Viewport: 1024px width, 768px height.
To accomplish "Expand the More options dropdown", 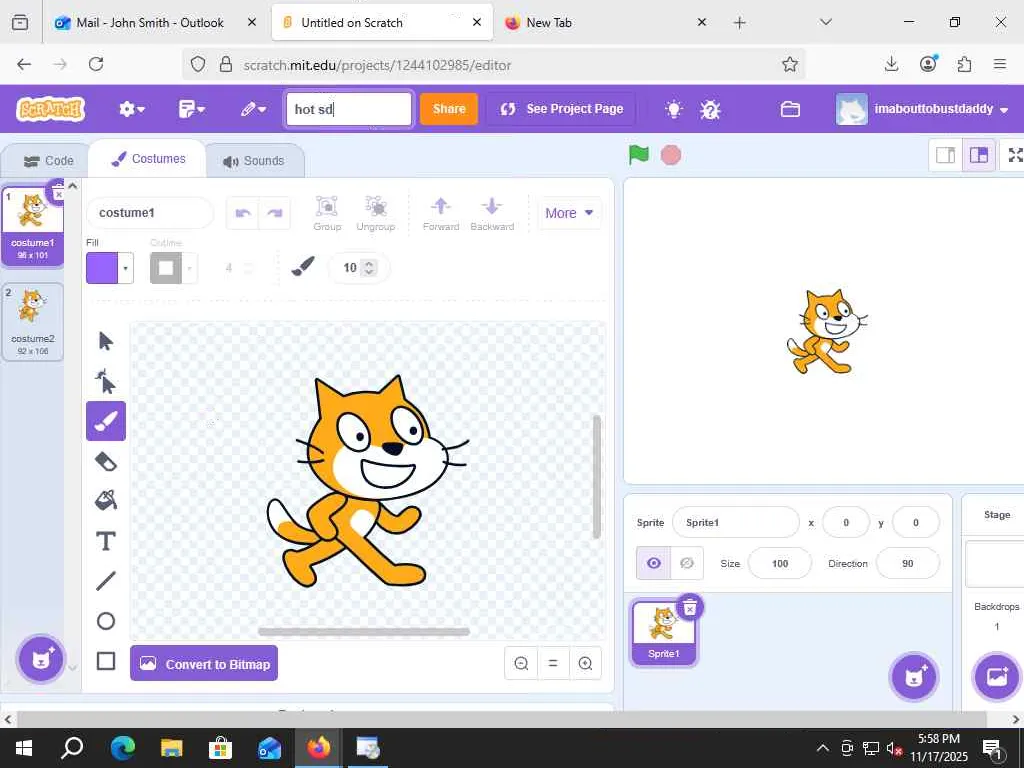I will (569, 214).
